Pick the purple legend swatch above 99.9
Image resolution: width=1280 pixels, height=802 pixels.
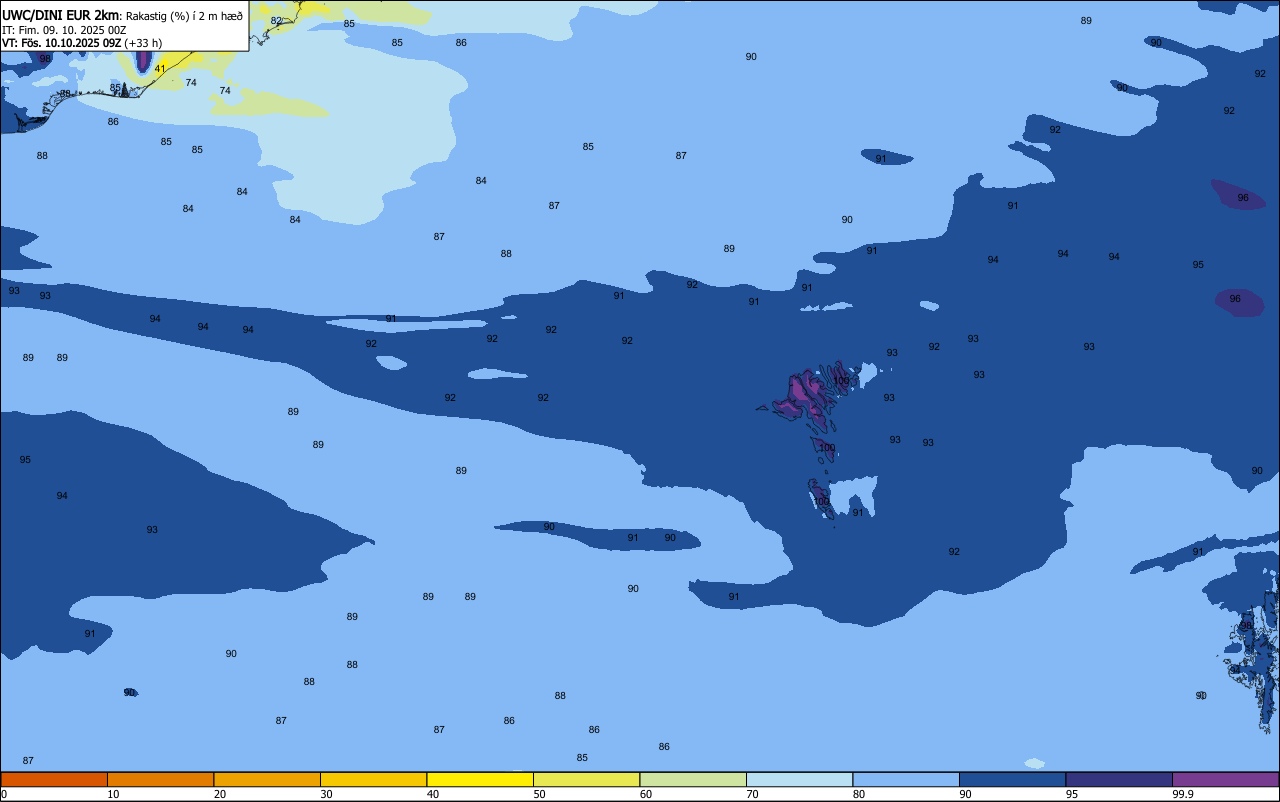pos(1225,779)
